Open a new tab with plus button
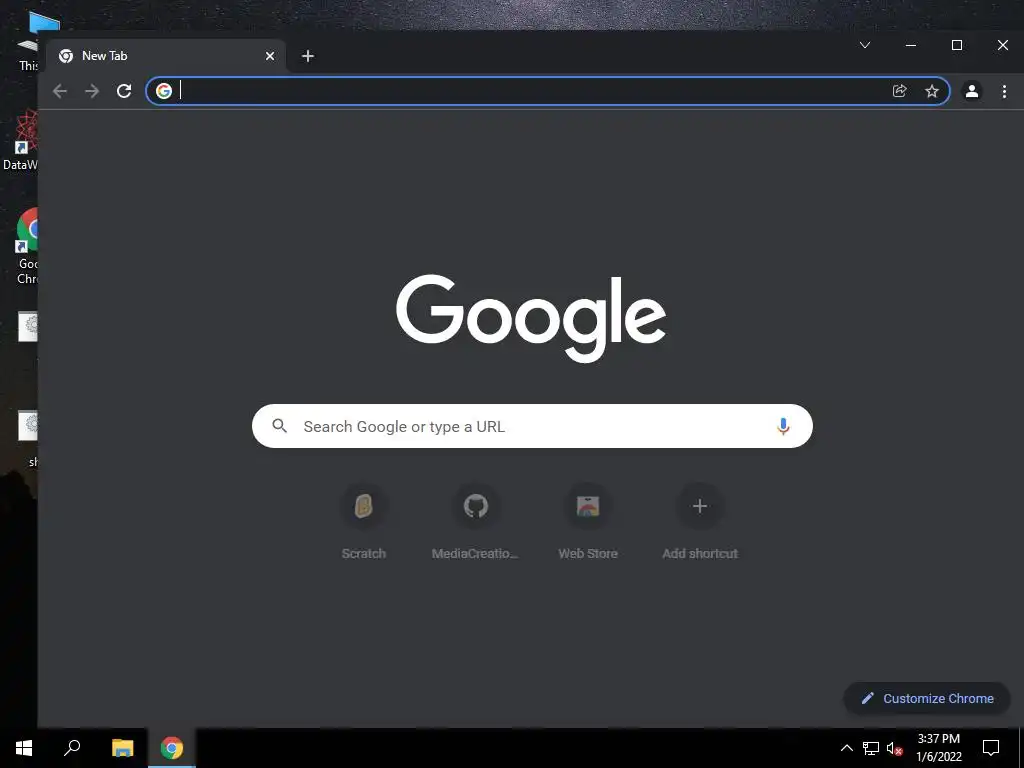 click(308, 56)
